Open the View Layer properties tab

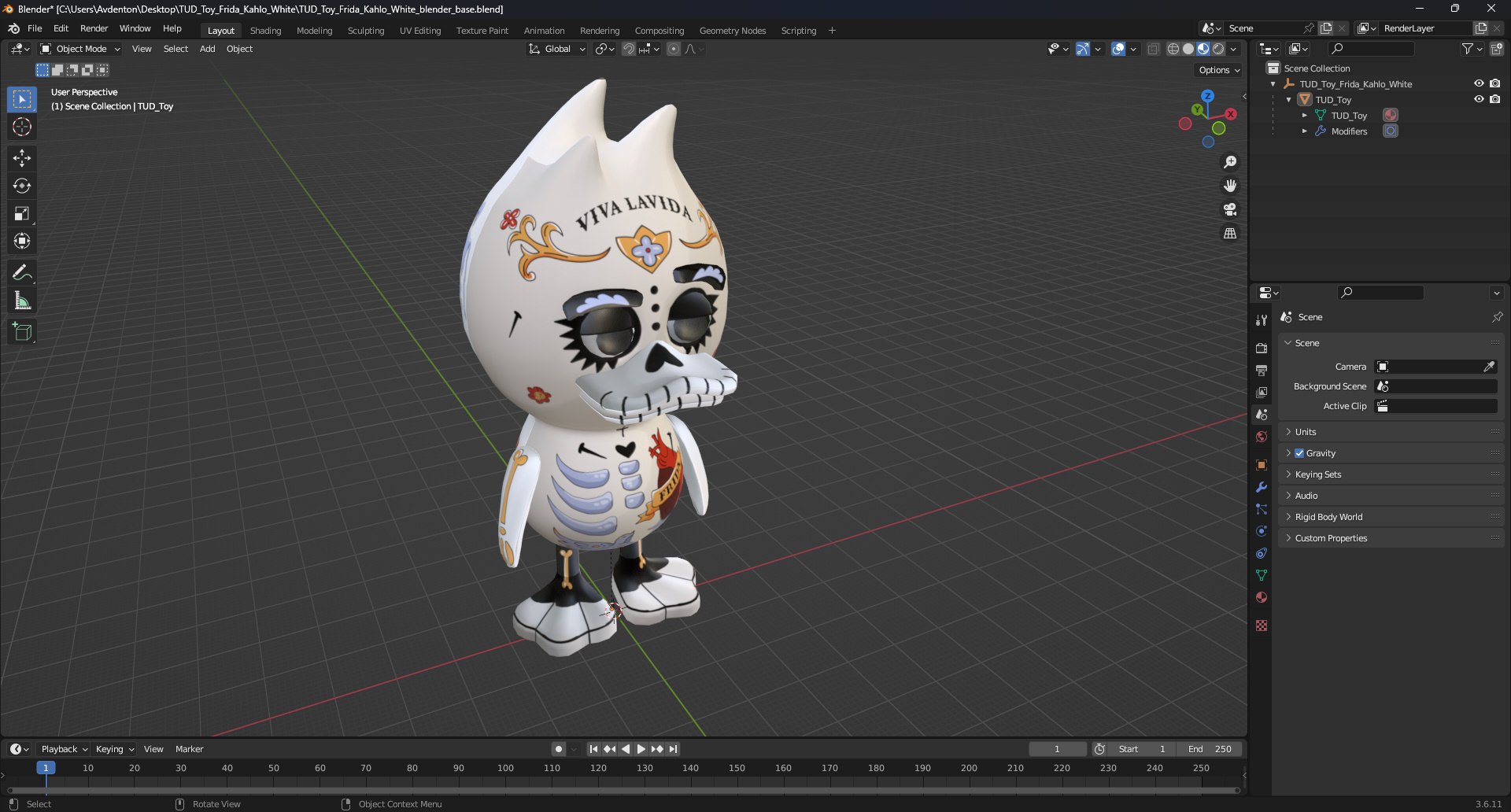click(x=1262, y=392)
